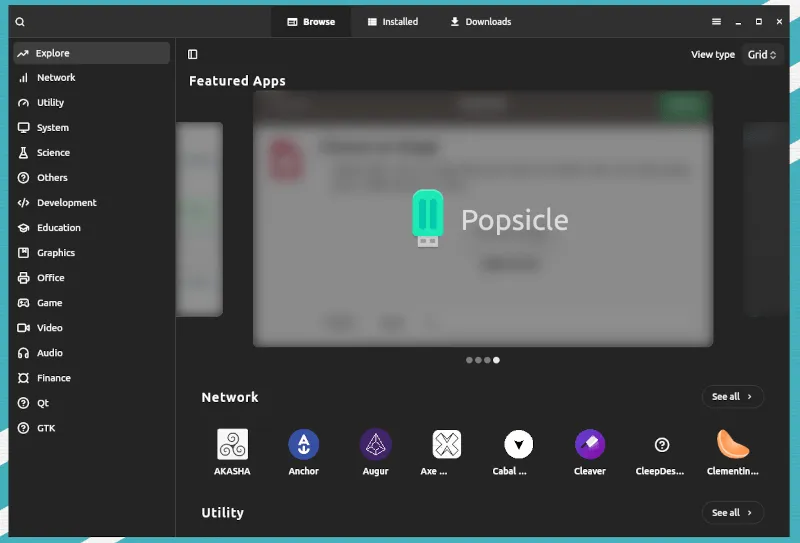Switch to the Installed tab

(392, 22)
